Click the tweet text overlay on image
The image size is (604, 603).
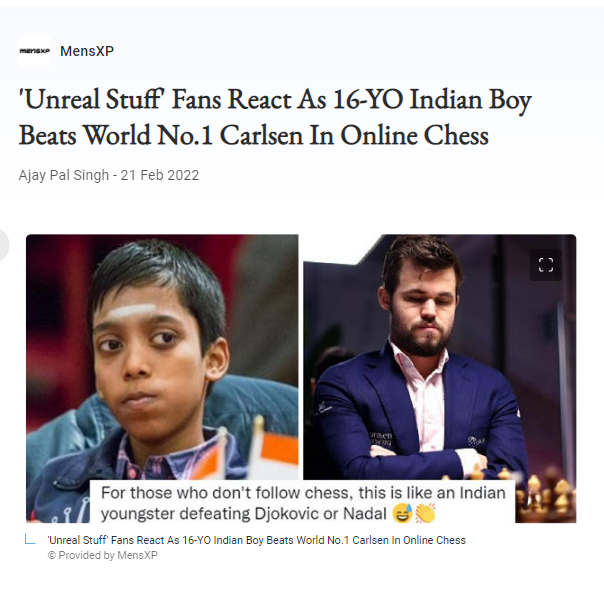(302, 502)
